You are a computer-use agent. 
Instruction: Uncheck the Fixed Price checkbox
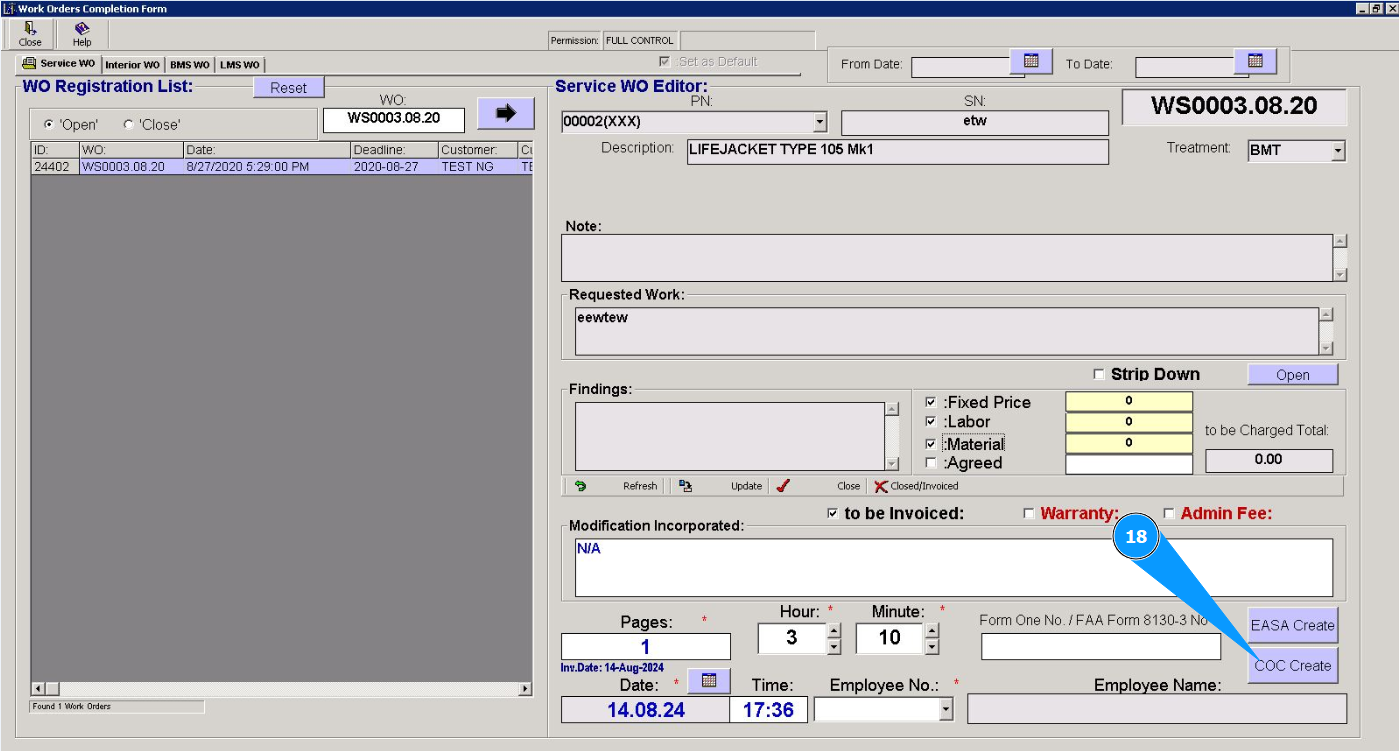[932, 402]
